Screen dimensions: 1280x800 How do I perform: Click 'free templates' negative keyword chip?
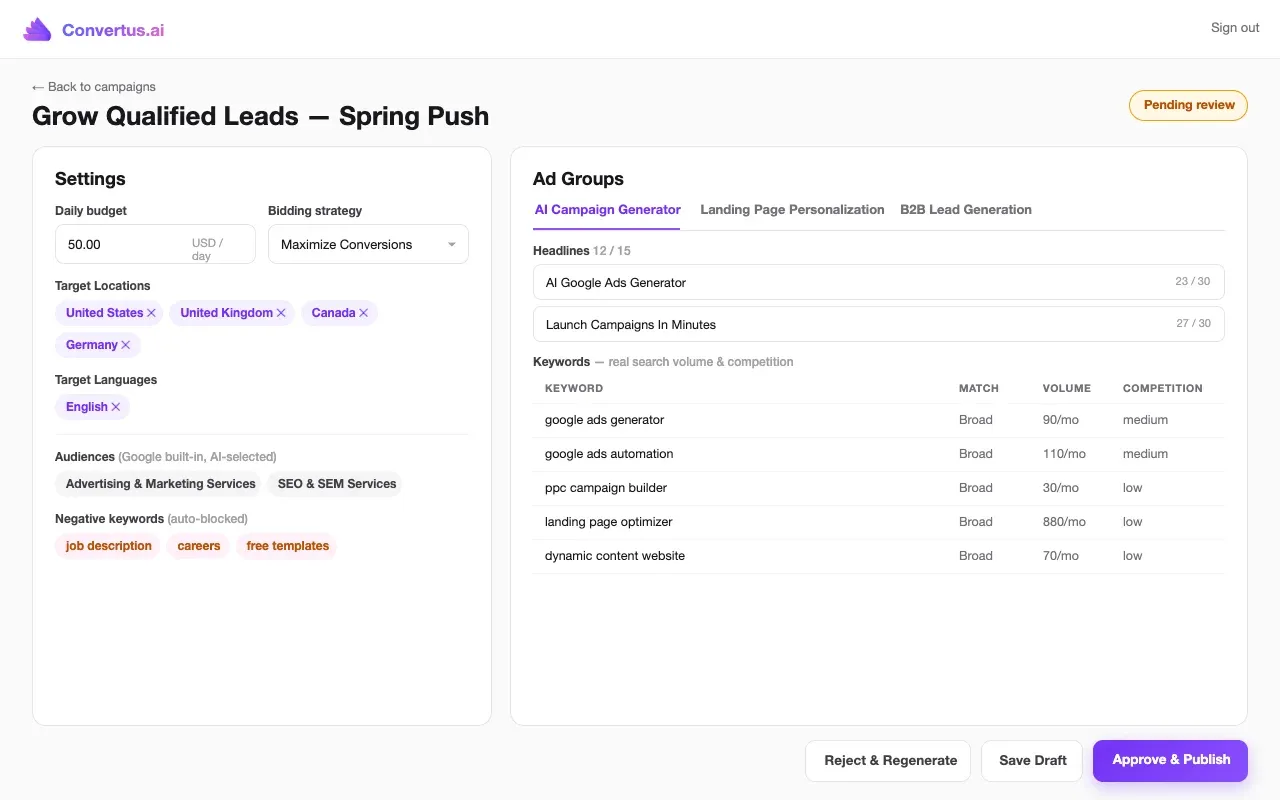pyautogui.click(x=288, y=546)
